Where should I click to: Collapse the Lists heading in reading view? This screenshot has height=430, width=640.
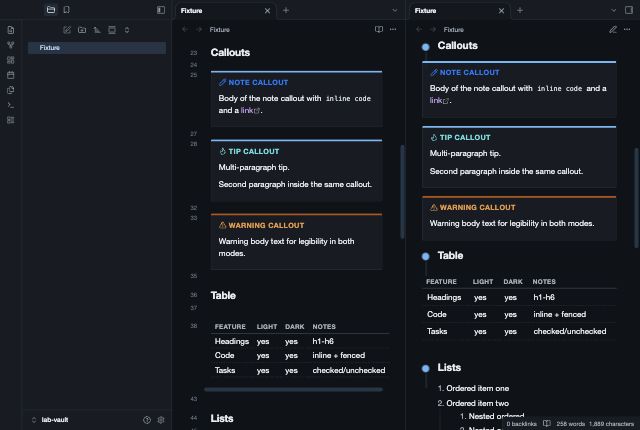click(x=425, y=368)
